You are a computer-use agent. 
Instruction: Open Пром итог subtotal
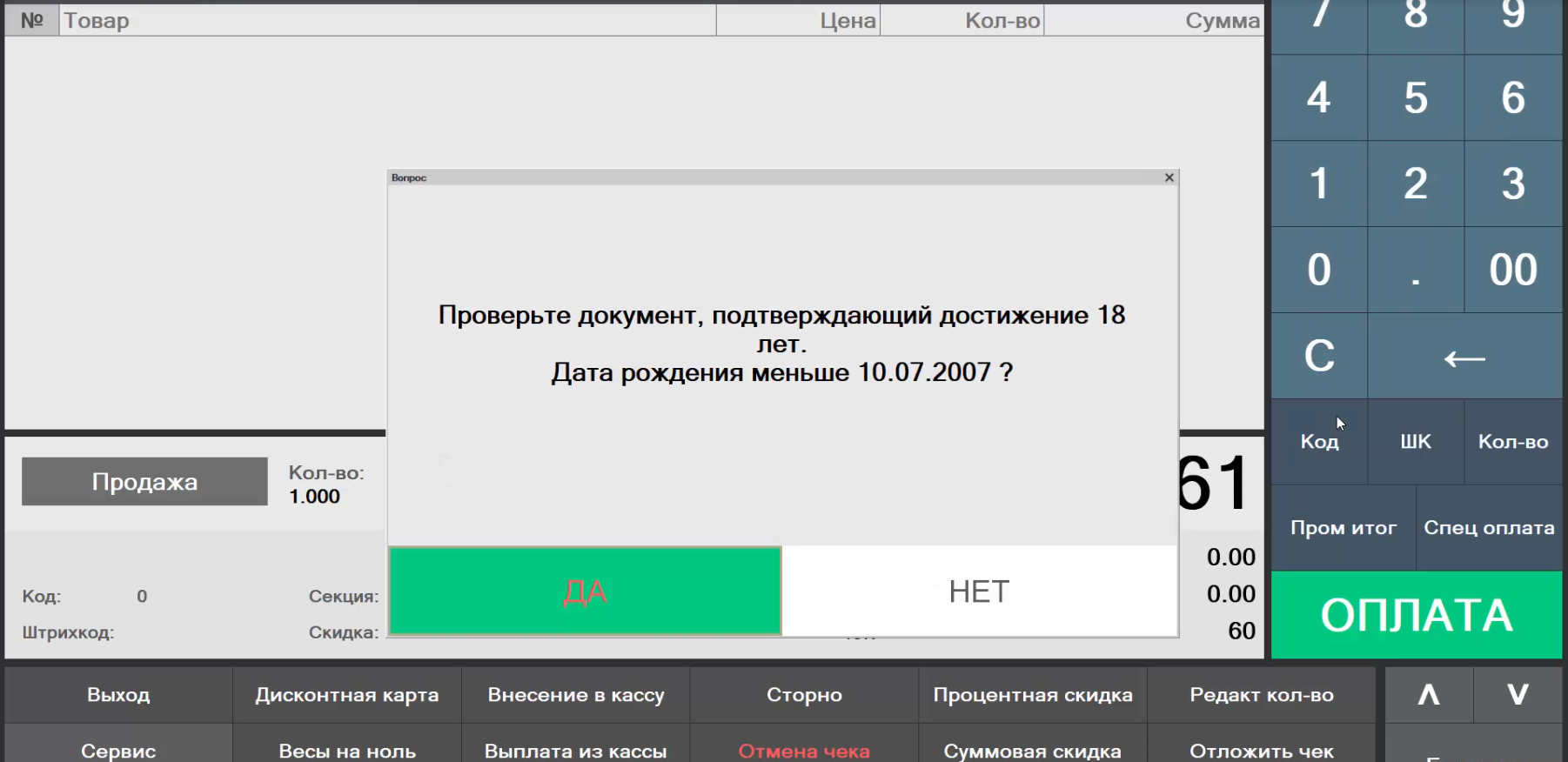tap(1343, 528)
